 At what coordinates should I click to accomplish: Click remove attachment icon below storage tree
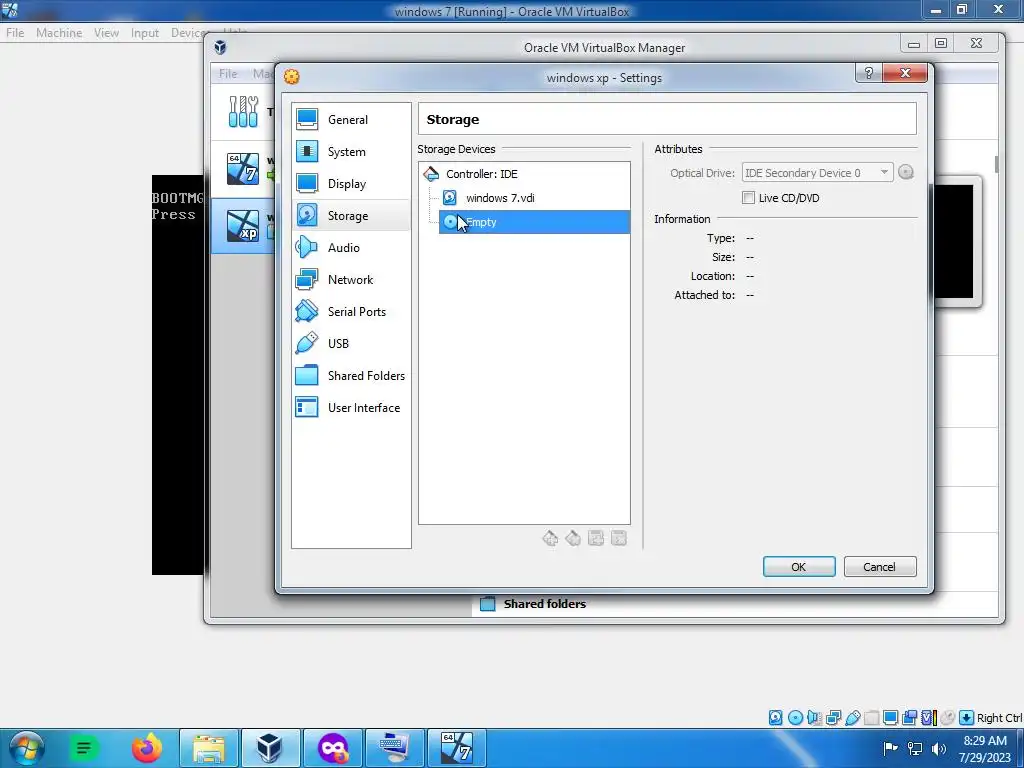click(x=618, y=538)
